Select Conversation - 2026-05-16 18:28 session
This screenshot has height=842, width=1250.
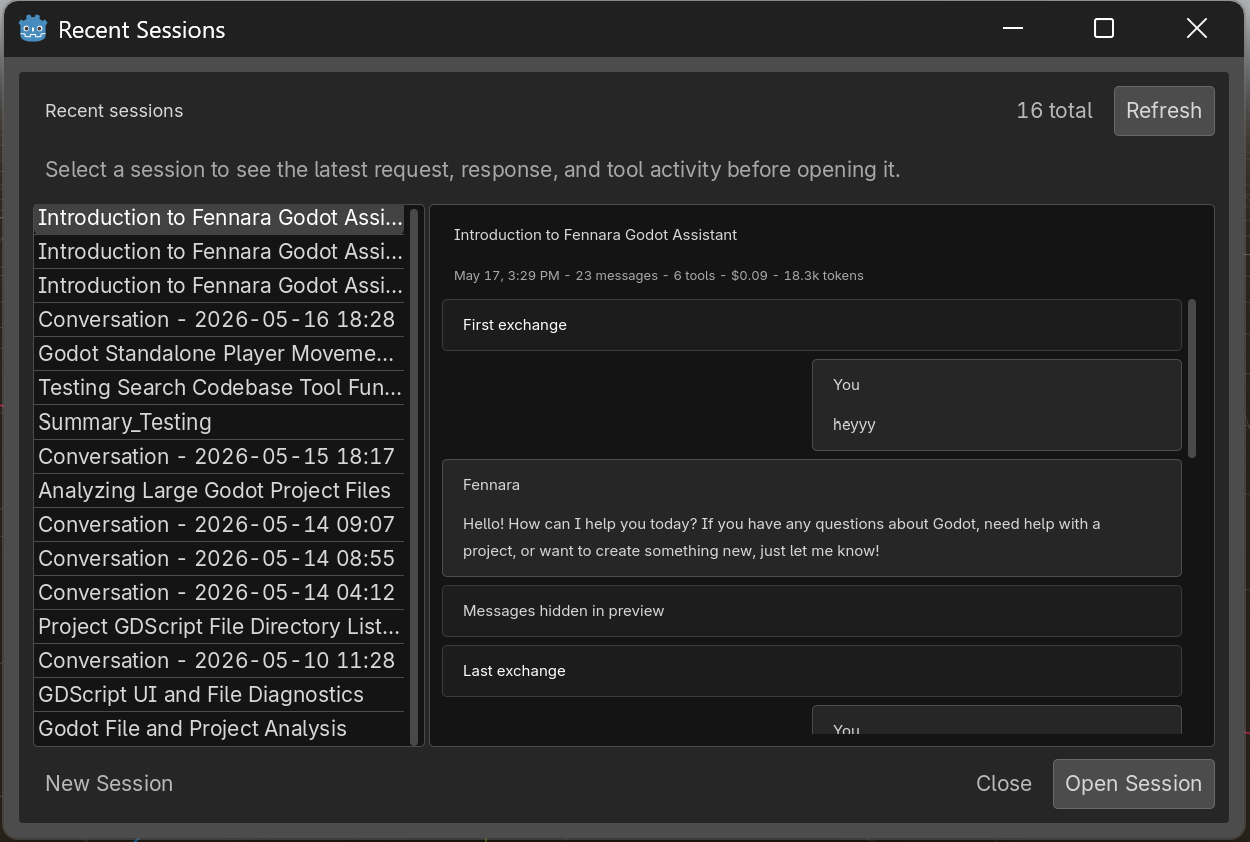[220, 319]
